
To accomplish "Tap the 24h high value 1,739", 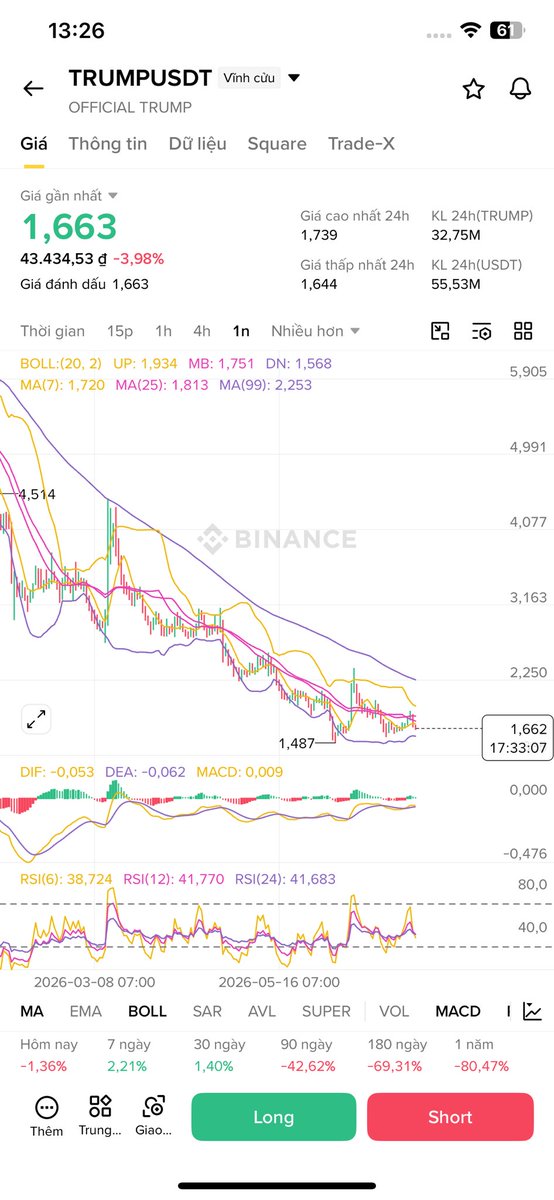I will pyautogui.click(x=320, y=235).
